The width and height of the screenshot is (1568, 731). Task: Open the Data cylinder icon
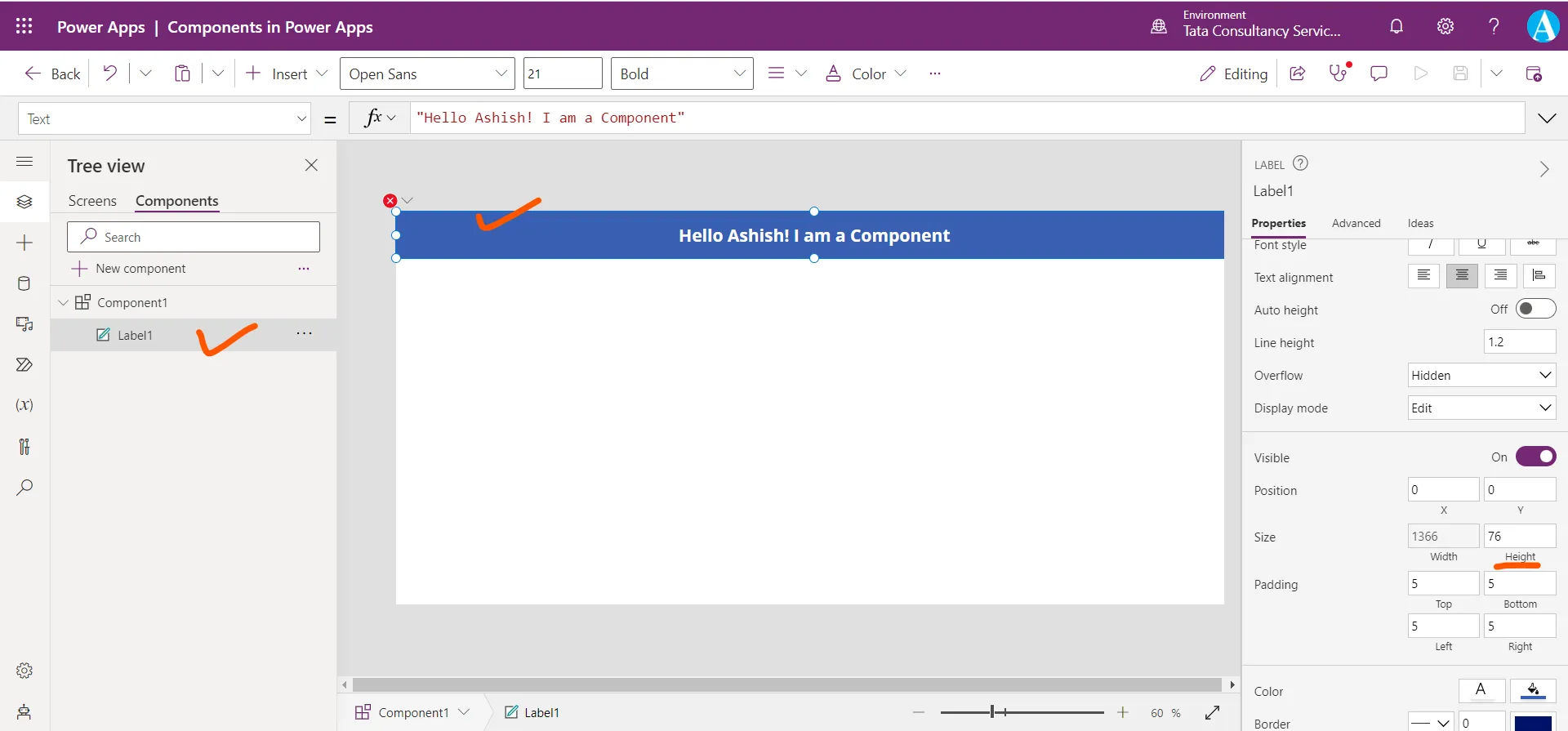pyautogui.click(x=24, y=283)
